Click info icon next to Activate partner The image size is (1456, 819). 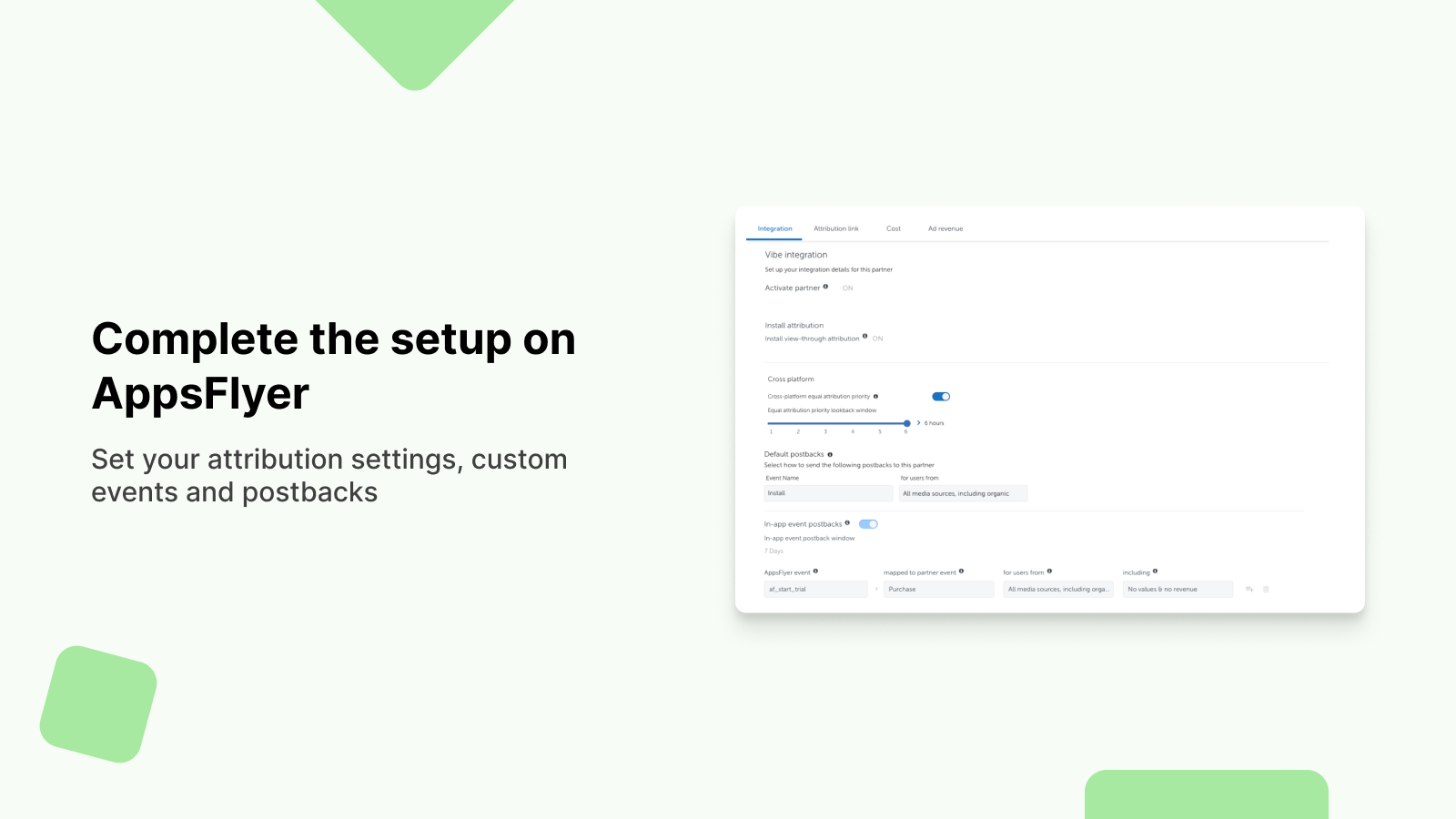[x=825, y=287]
